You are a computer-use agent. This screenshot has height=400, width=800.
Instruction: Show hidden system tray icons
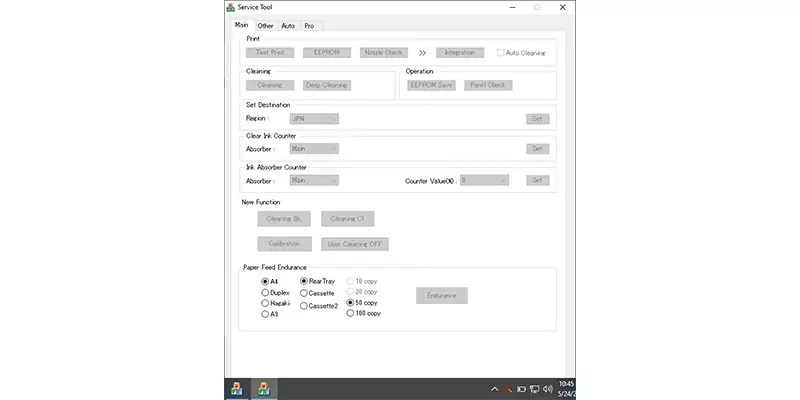(x=494, y=389)
